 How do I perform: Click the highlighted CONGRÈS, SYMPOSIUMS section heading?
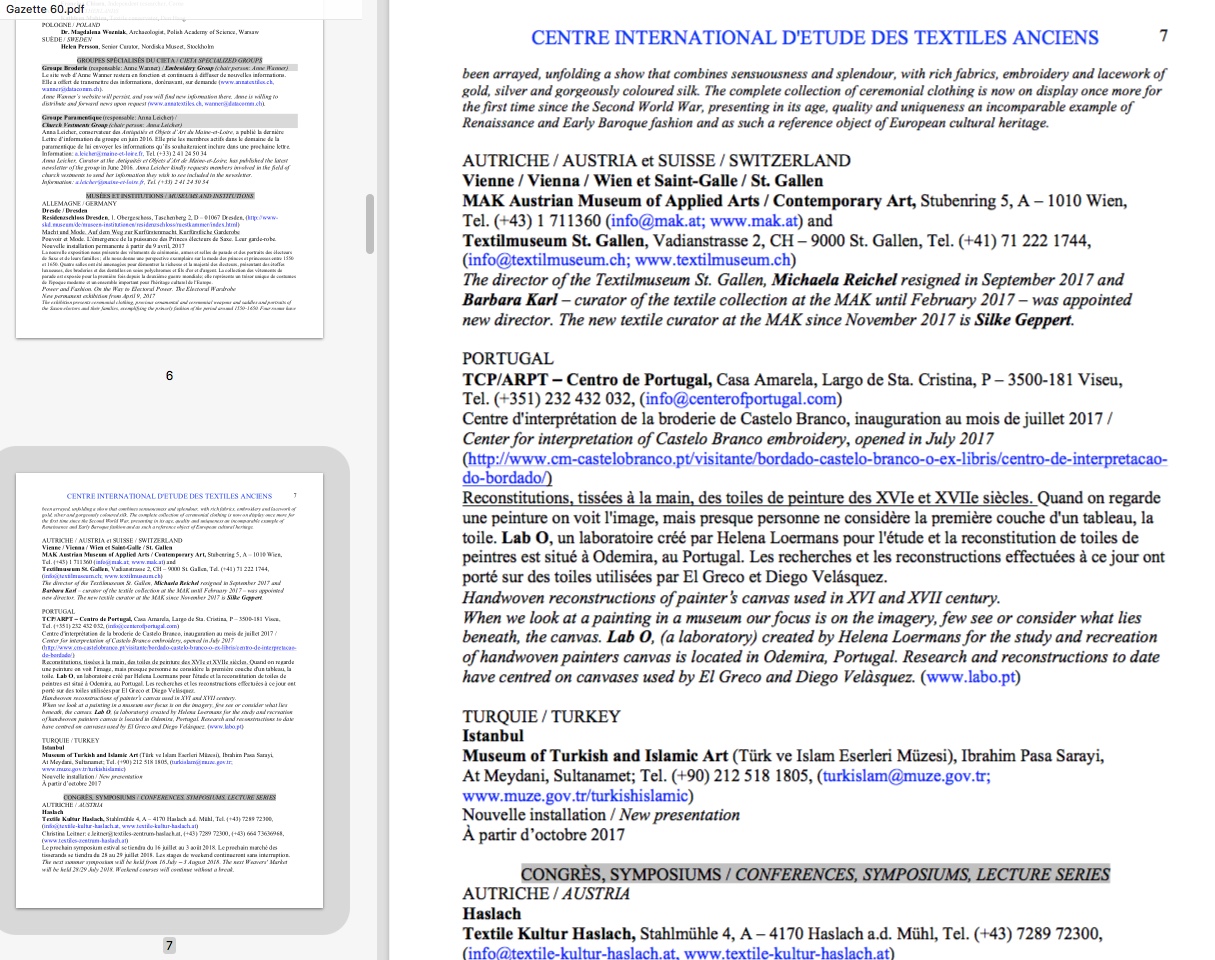click(815, 874)
